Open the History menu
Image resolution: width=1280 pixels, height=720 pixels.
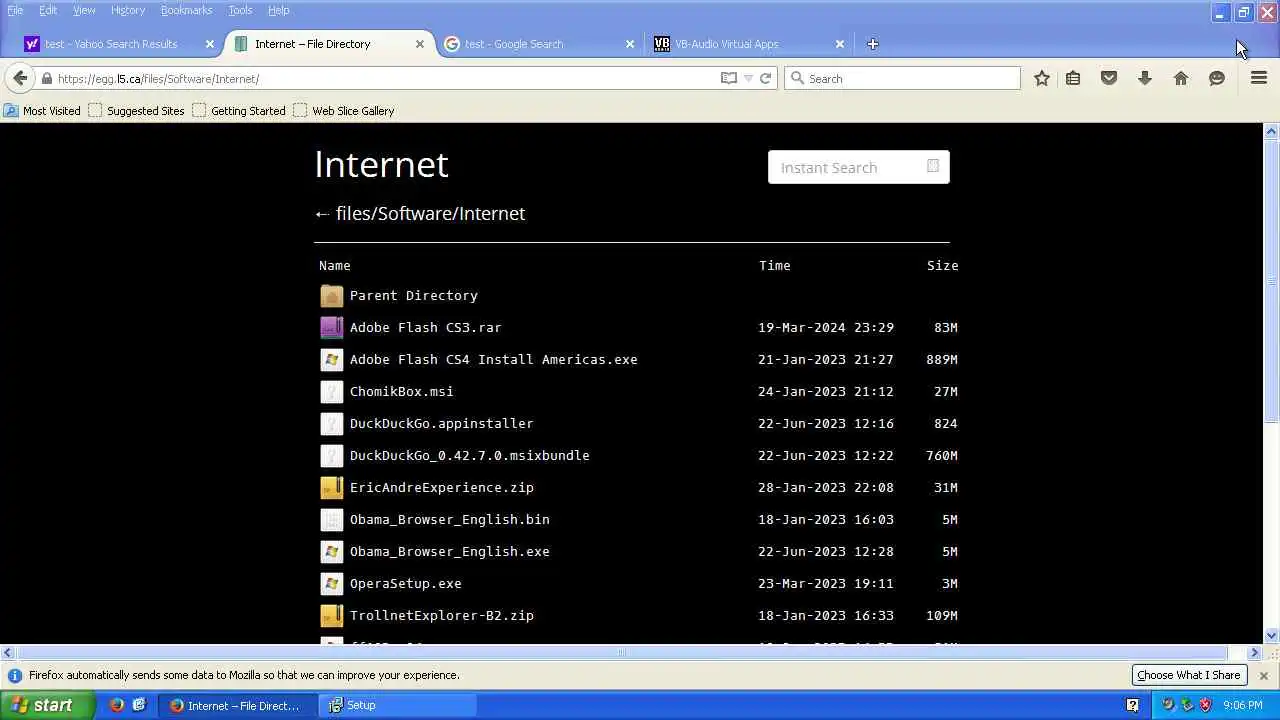coord(128,10)
